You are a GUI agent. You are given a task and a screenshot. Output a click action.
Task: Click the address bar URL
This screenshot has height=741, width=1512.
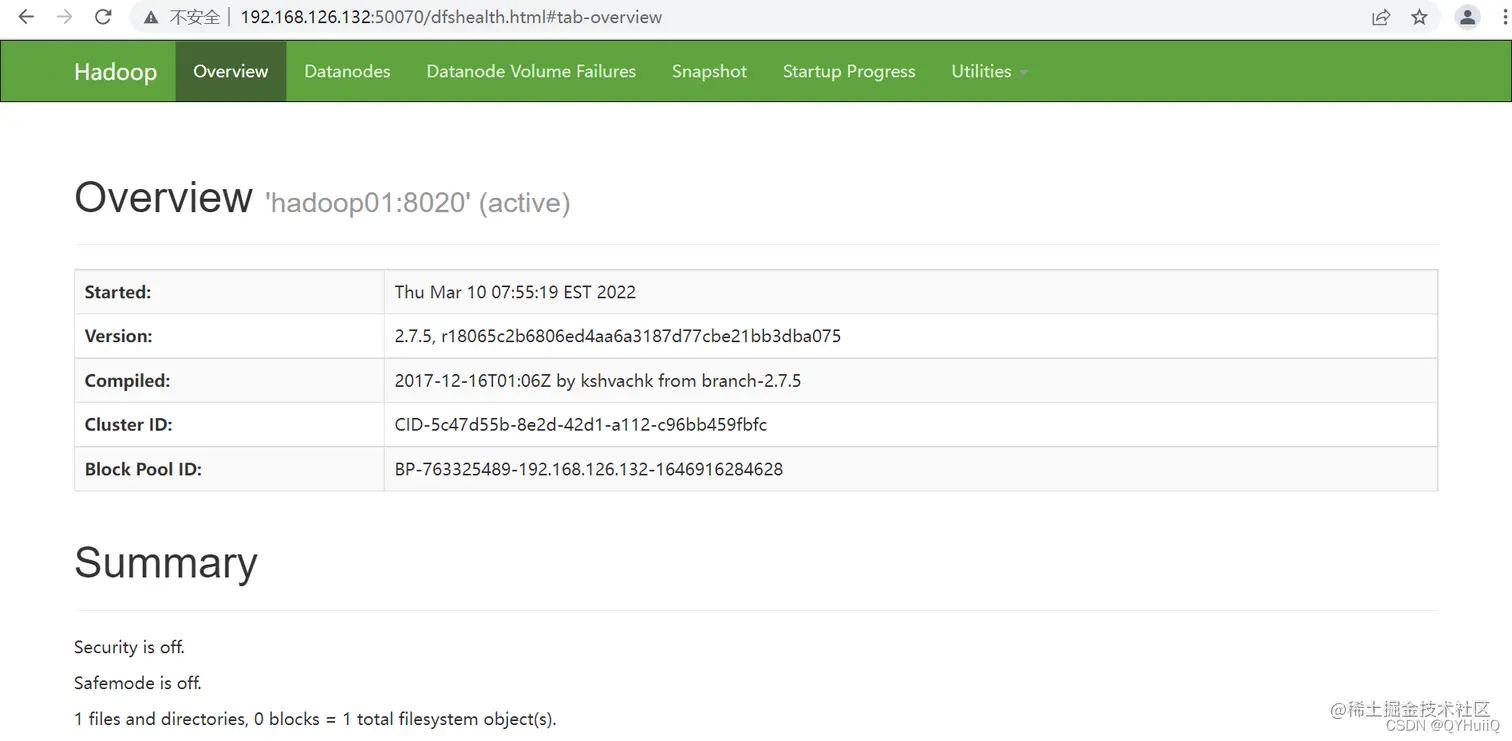pyautogui.click(x=451, y=17)
